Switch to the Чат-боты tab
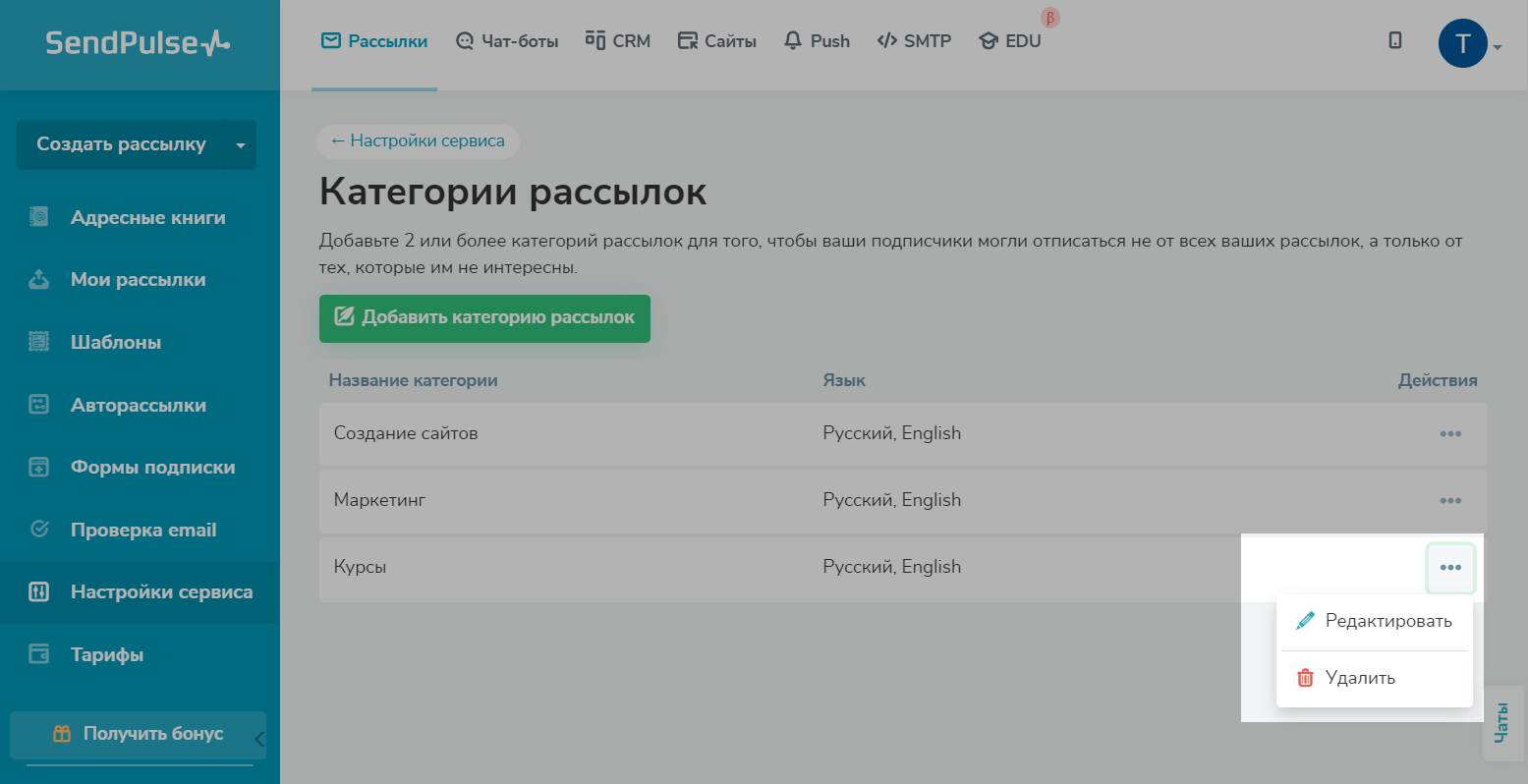 point(507,41)
